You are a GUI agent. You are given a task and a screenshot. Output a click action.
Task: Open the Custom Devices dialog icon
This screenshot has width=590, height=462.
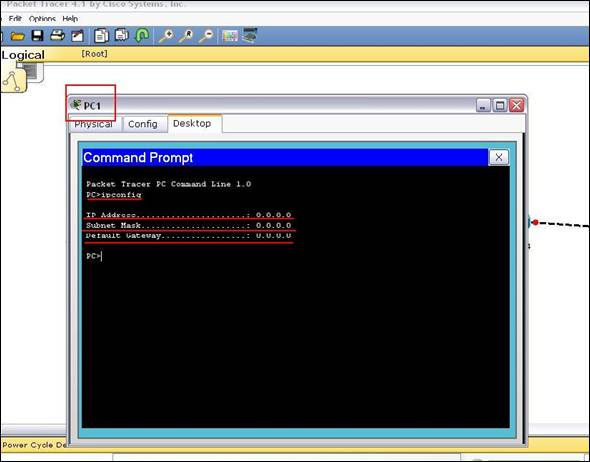click(249, 35)
